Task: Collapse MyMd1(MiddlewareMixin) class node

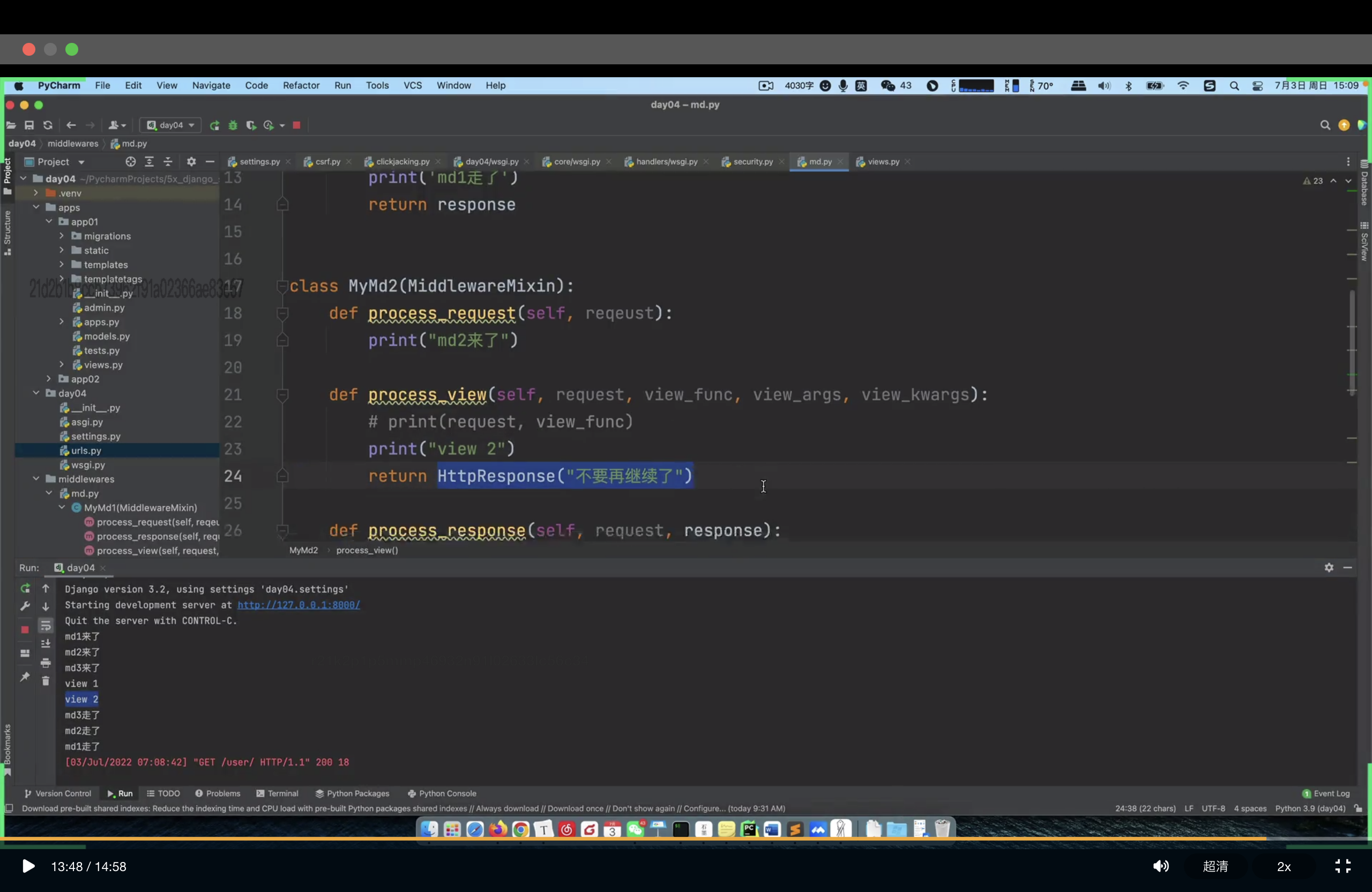Action: pos(62,508)
